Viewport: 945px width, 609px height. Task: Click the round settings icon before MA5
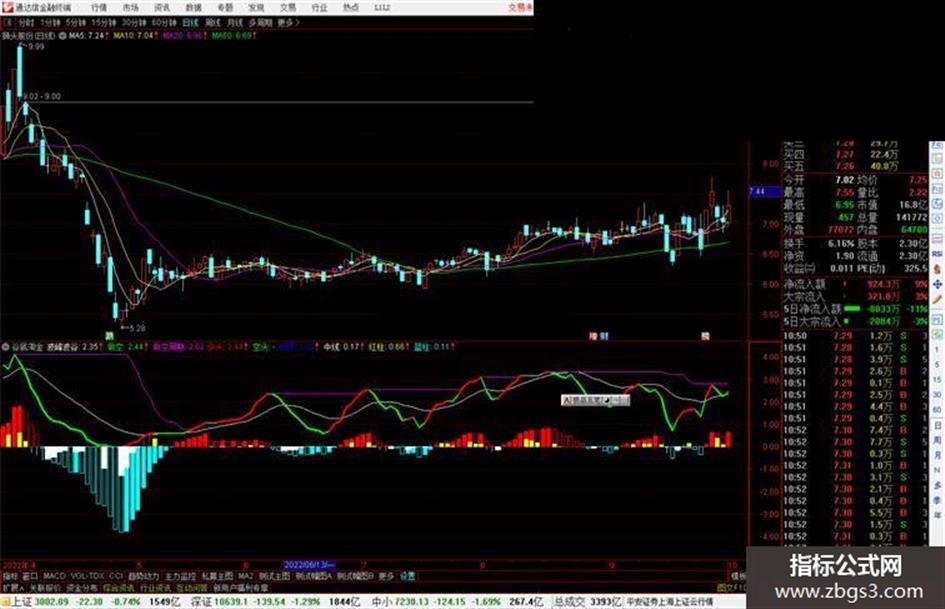(x=62, y=36)
